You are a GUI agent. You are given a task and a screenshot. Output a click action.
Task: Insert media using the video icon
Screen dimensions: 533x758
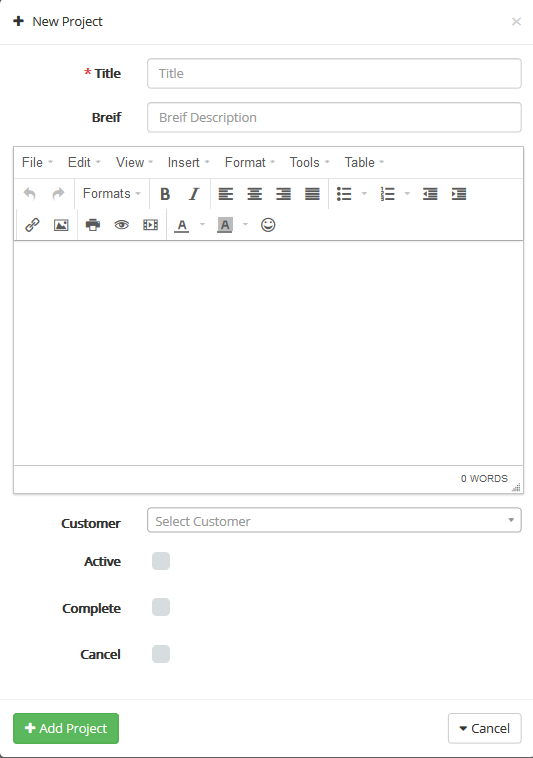point(150,225)
